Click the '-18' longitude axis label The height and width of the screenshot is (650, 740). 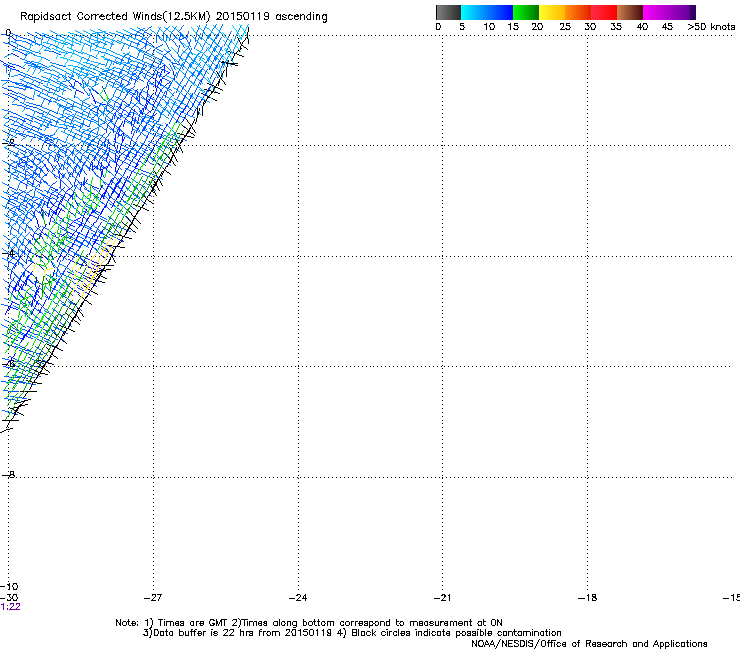coord(588,598)
